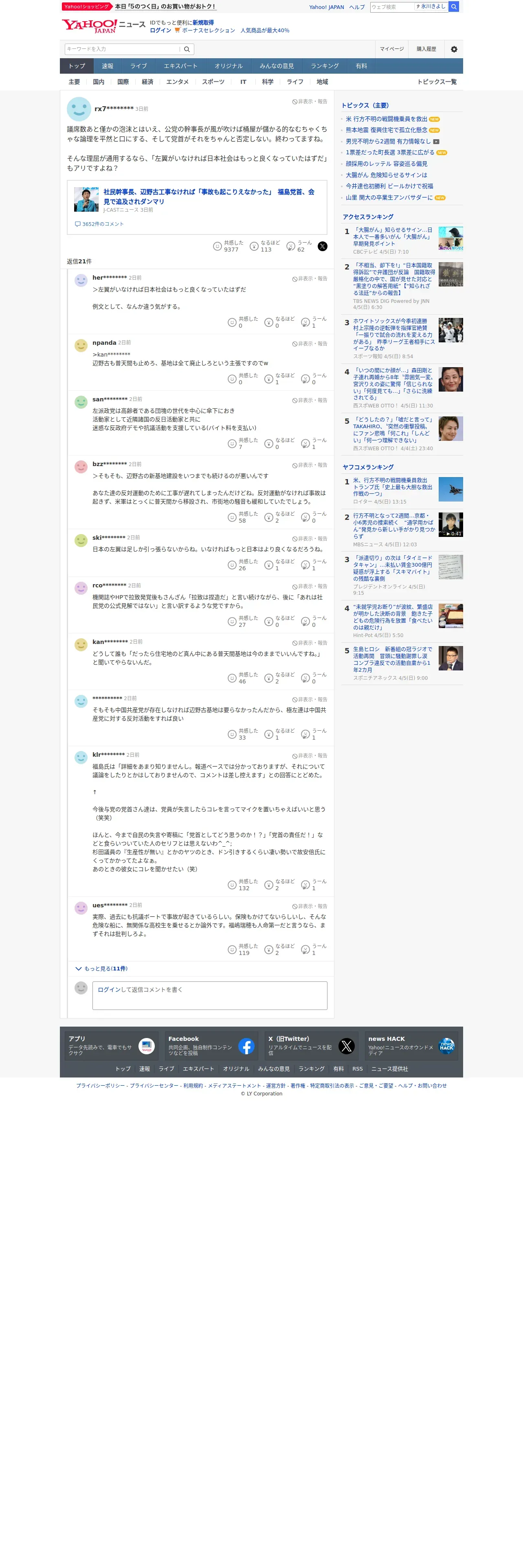Screen dimensions: 523x1568
Task: Open topic 熊本地震 復興住宅で孤立化懸念
Action: click(x=387, y=130)
